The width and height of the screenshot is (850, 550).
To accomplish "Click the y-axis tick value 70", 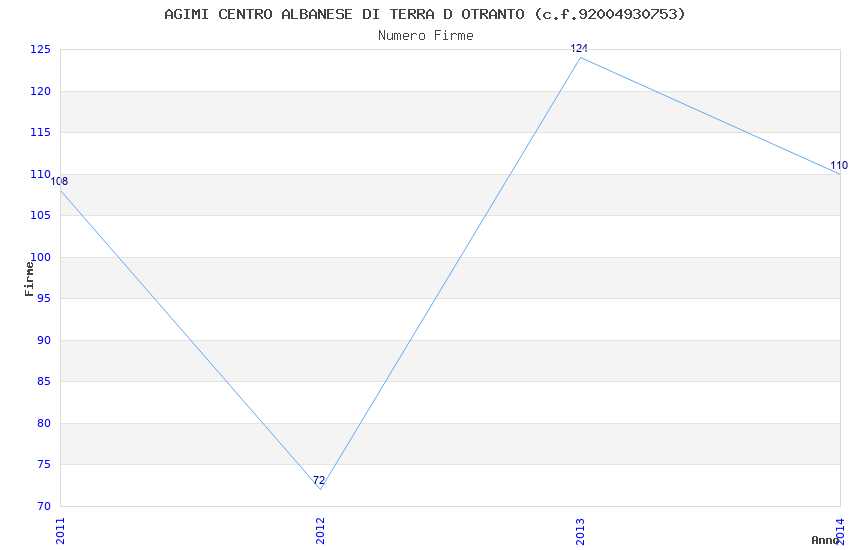I will pyautogui.click(x=44, y=506).
